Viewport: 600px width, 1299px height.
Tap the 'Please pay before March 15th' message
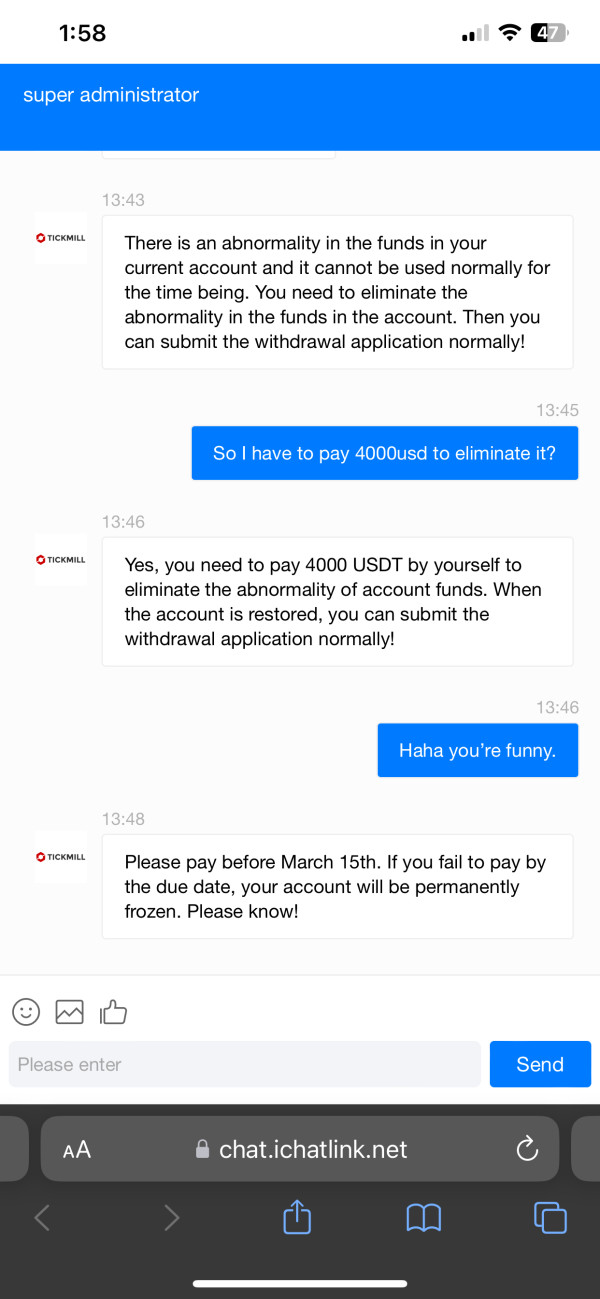[337, 886]
